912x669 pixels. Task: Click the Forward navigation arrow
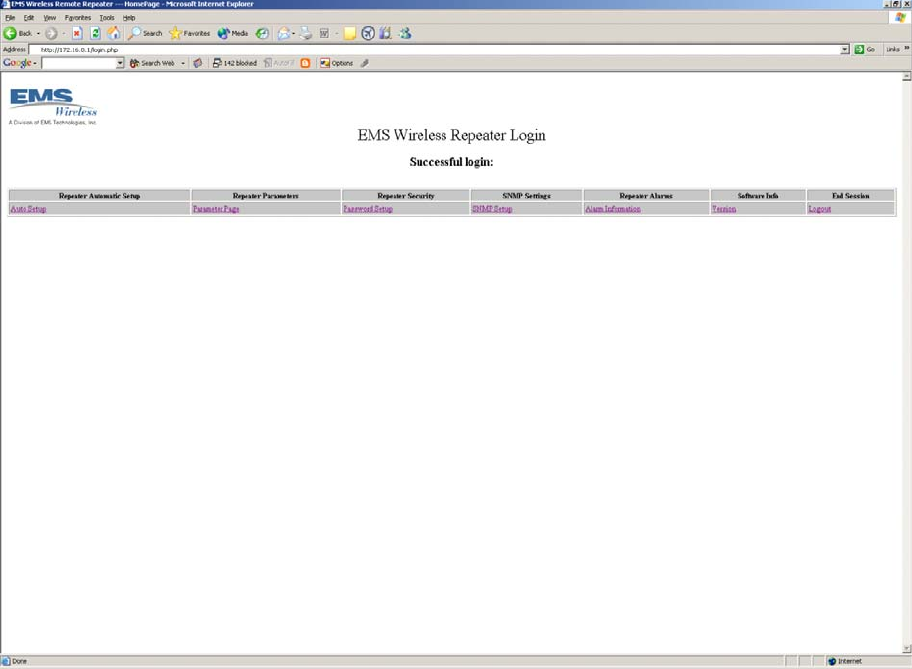[x=51, y=33]
